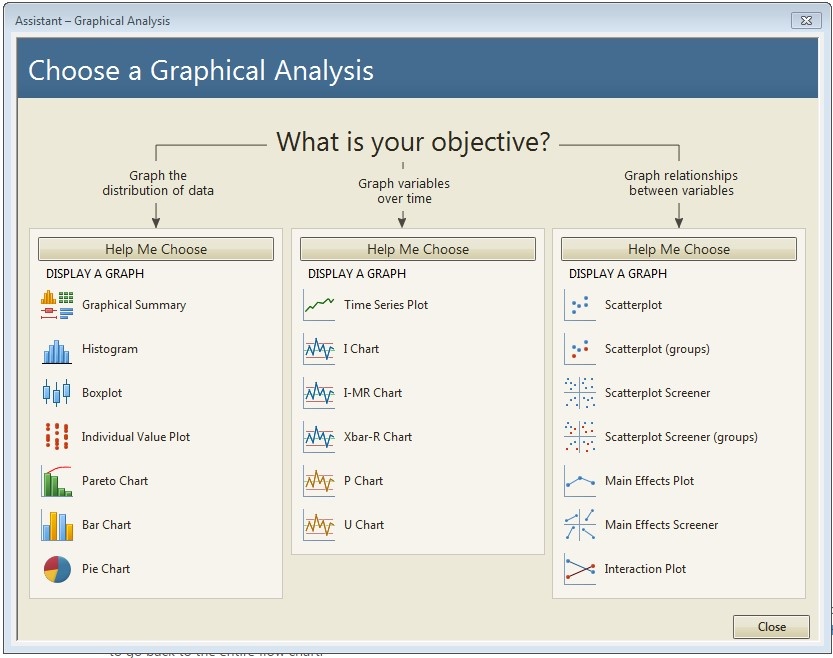Select the Interaction Plot icon
The height and width of the screenshot is (658, 833).
pos(580,569)
